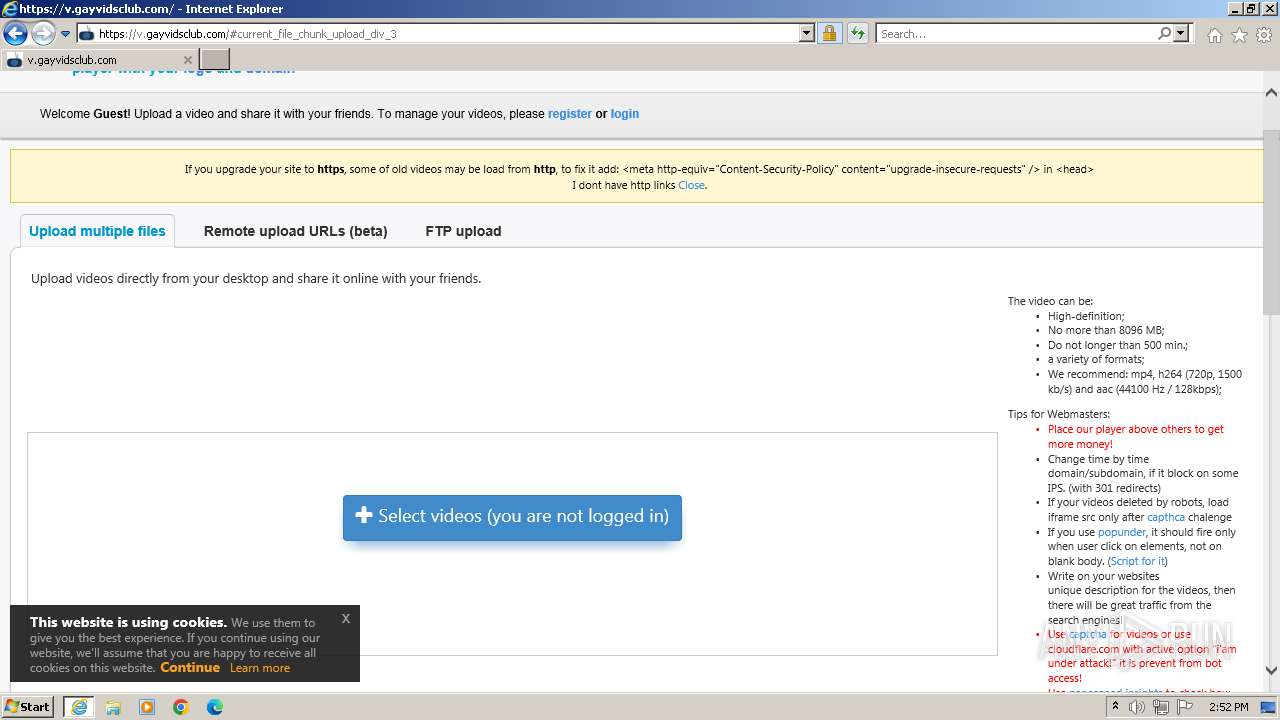1280x720 pixels.
Task: Launch Google Chrome from taskbar
Action: click(x=181, y=707)
